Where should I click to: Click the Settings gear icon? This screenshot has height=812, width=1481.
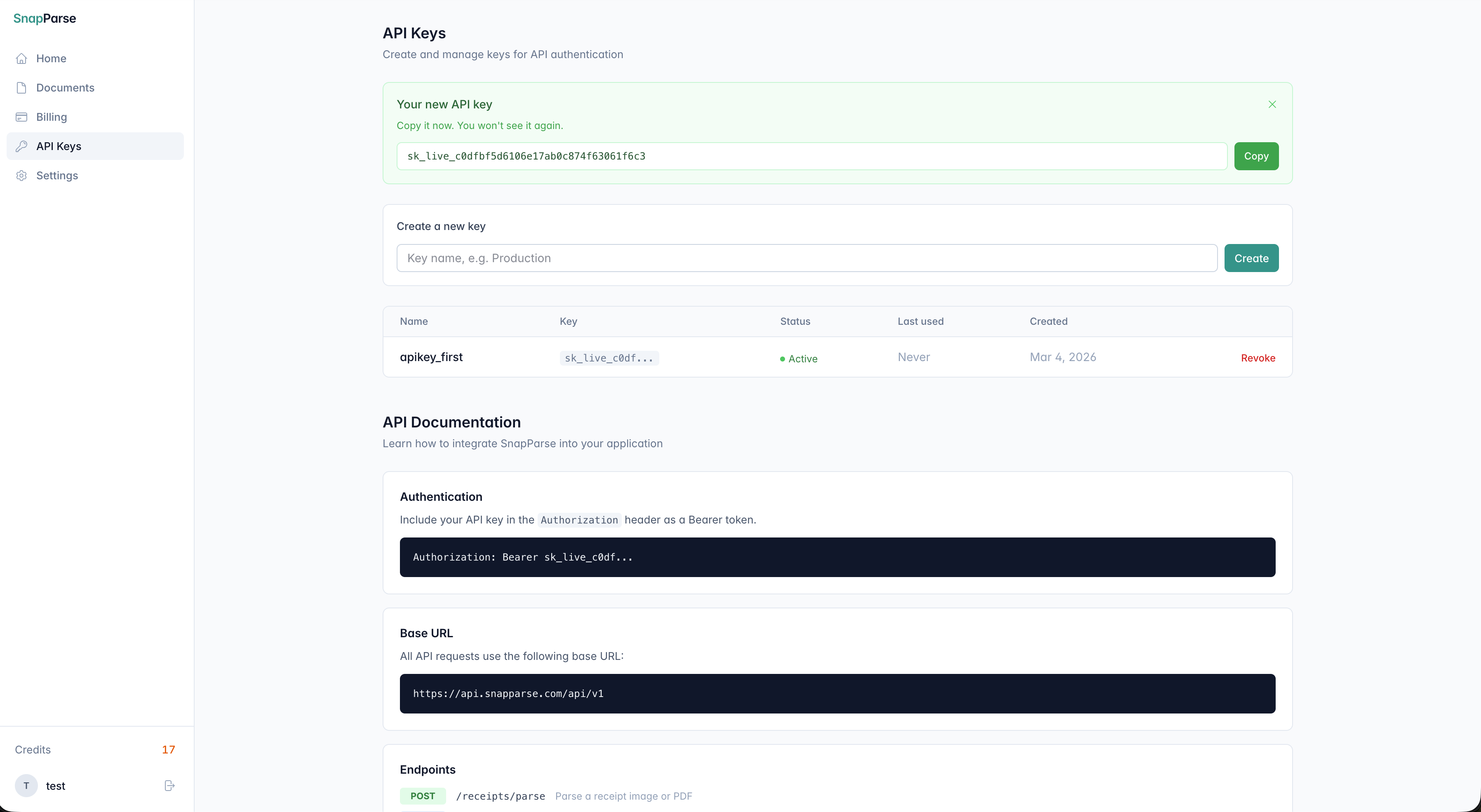(x=21, y=176)
